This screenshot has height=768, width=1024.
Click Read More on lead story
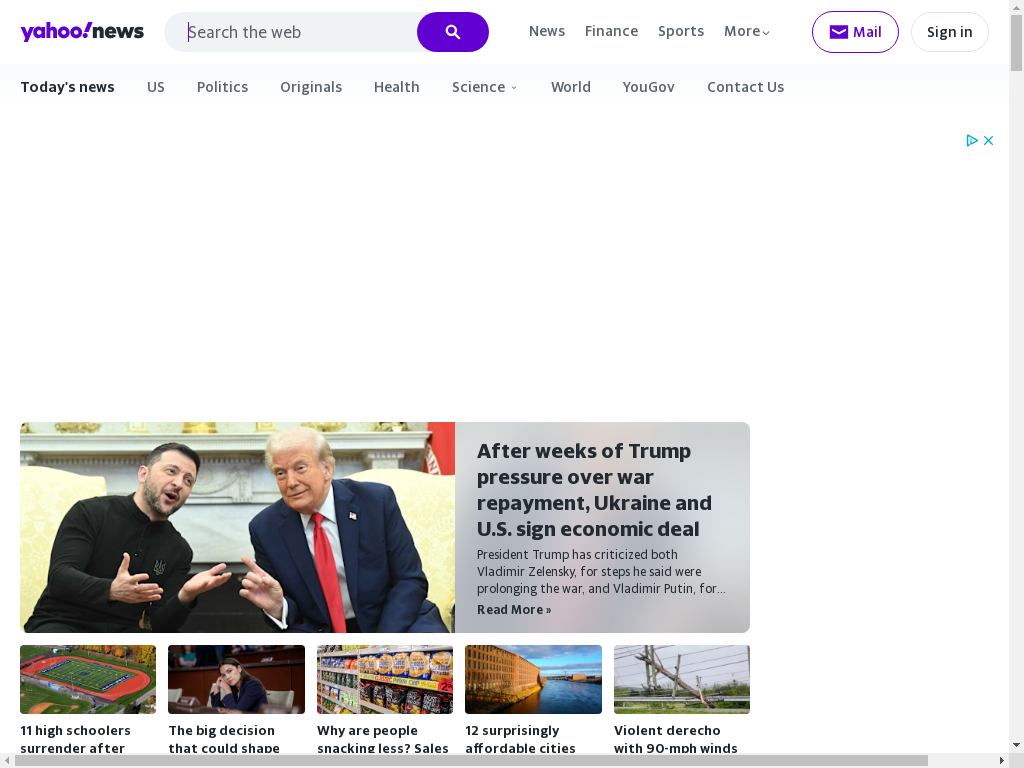tap(514, 609)
